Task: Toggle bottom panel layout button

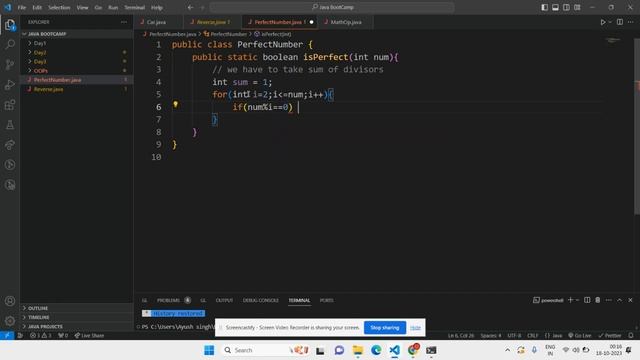Action: (556, 7)
